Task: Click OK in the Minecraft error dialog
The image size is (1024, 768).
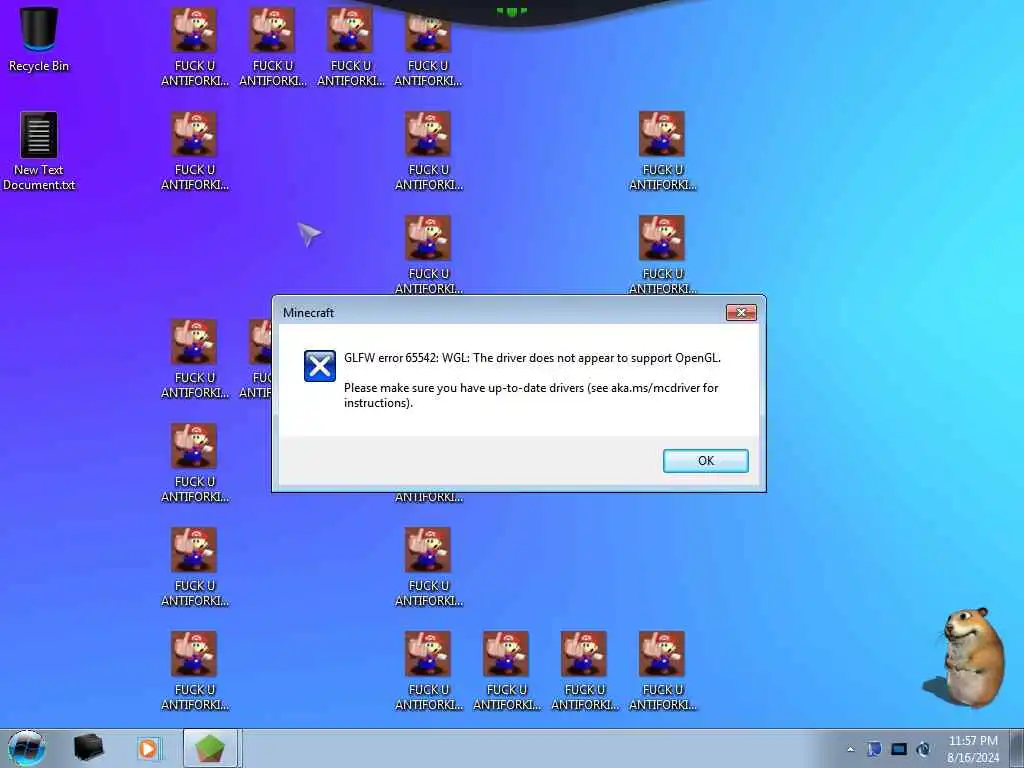Action: [705, 460]
